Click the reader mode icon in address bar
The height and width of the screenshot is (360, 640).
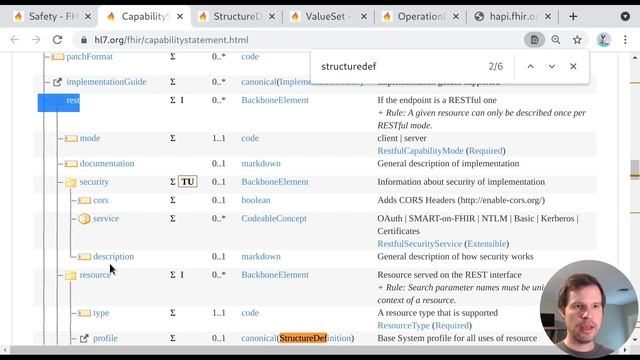tap(534, 40)
